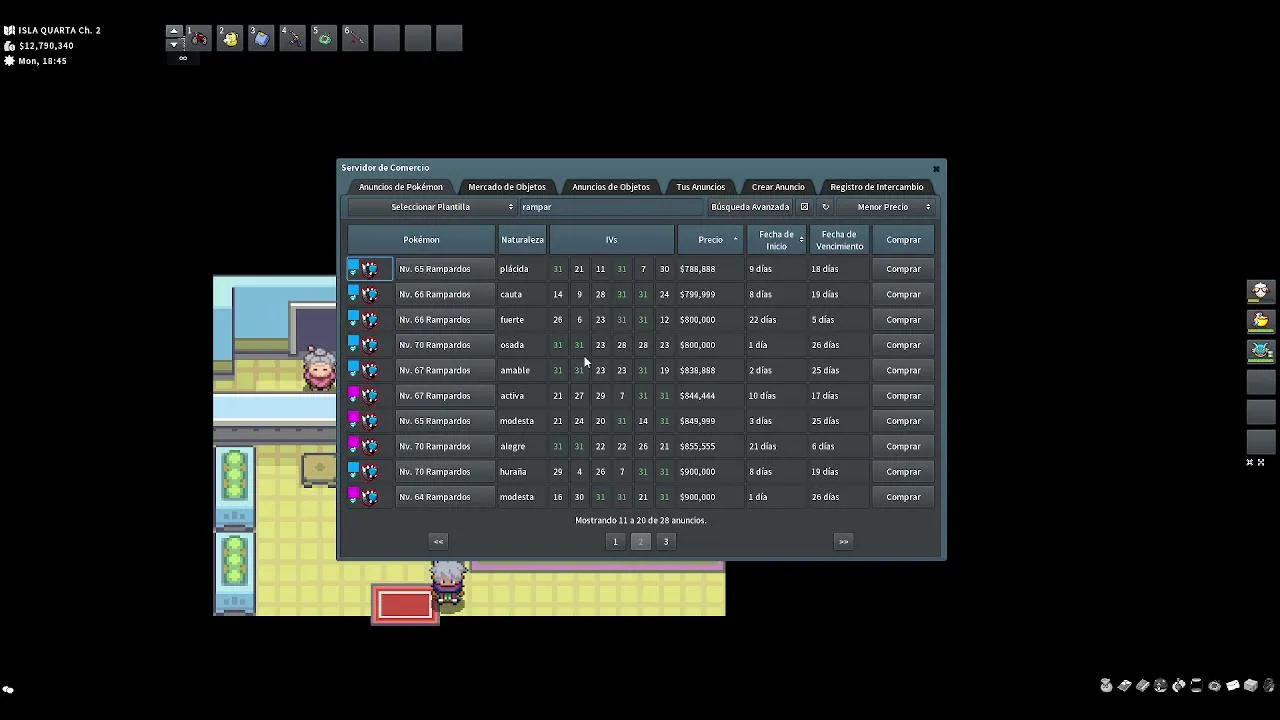The height and width of the screenshot is (720, 1280).
Task: Click IVs column header
Action: coord(611,240)
